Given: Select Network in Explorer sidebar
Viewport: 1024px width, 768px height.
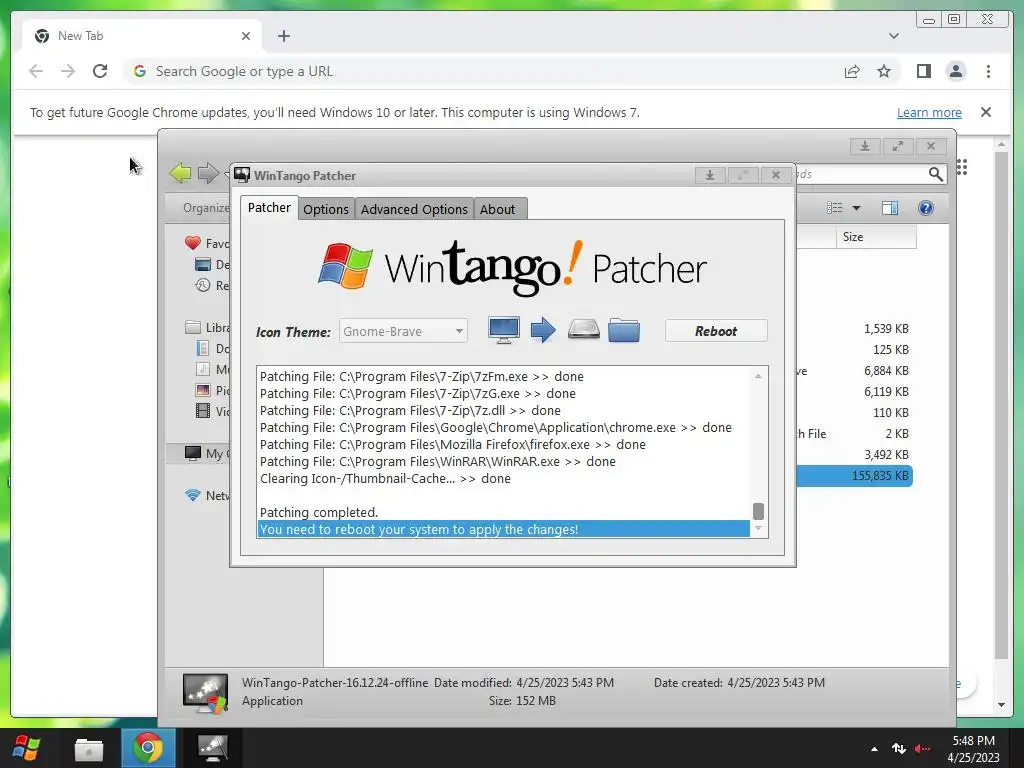Looking at the screenshot, I should click(x=208, y=495).
